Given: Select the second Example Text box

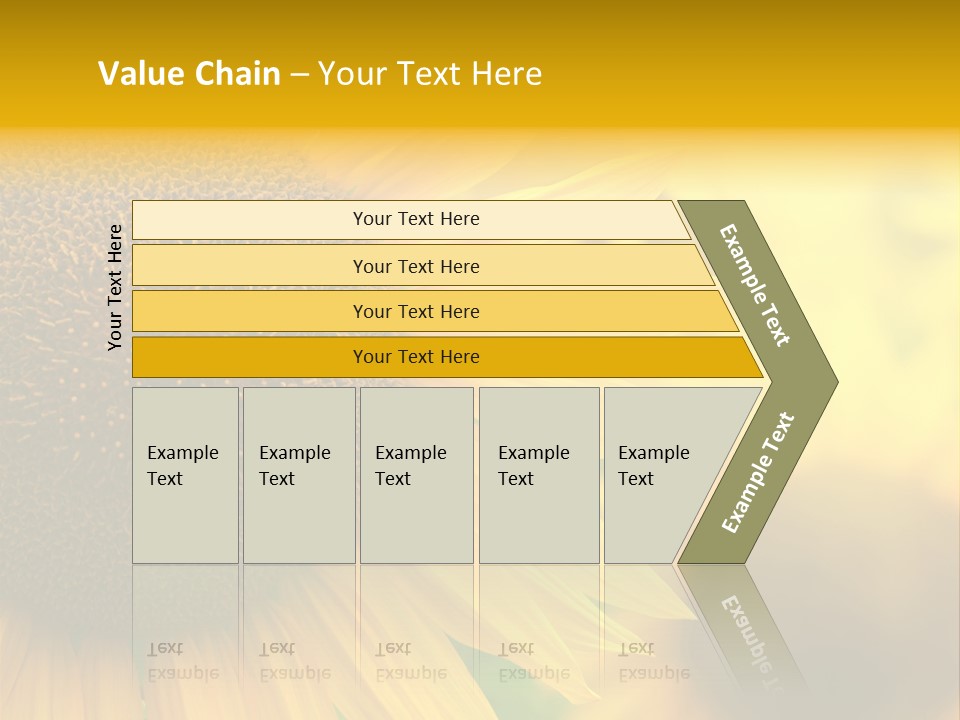Looking at the screenshot, I should (298, 475).
